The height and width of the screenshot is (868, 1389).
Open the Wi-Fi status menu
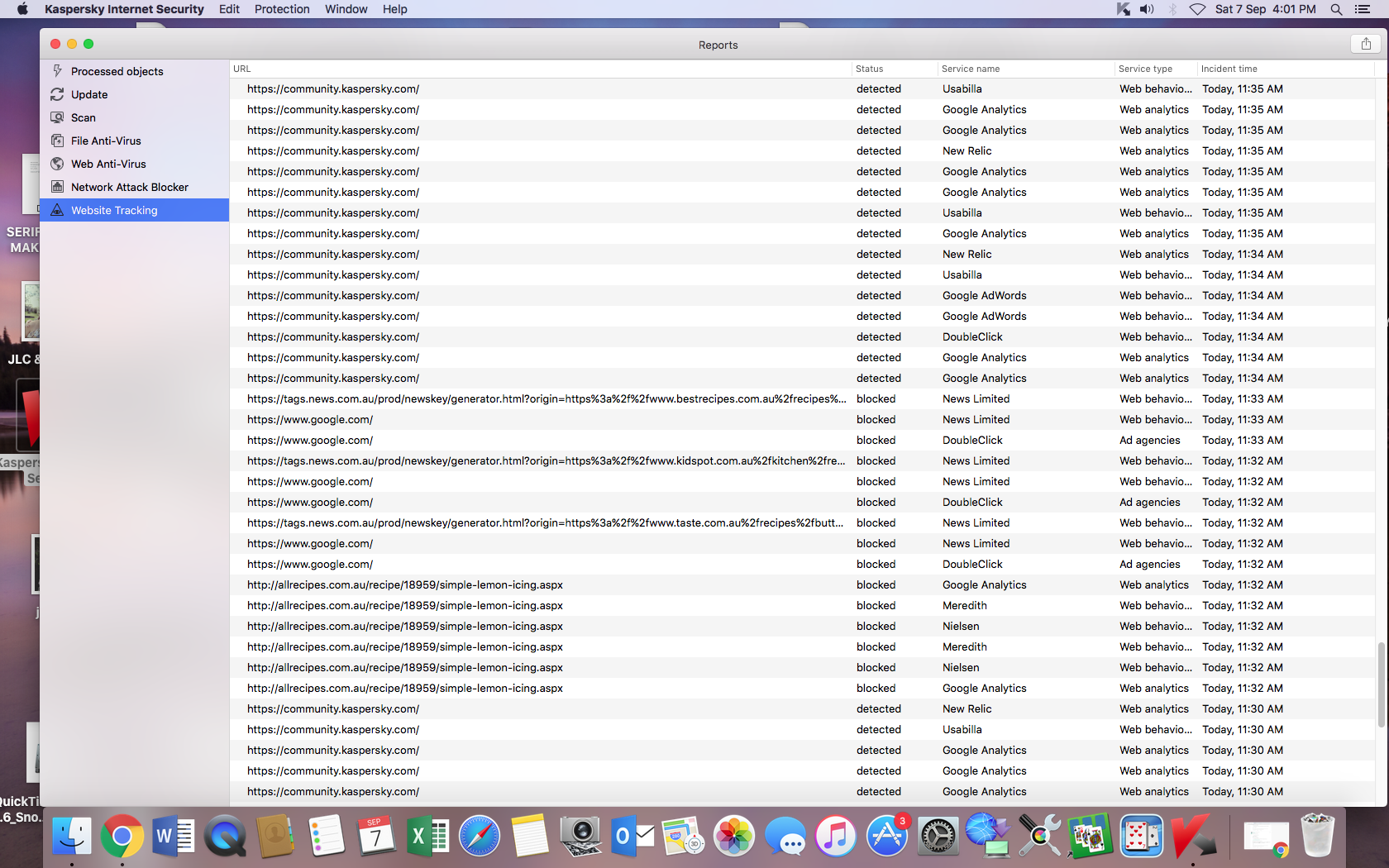(x=1197, y=9)
